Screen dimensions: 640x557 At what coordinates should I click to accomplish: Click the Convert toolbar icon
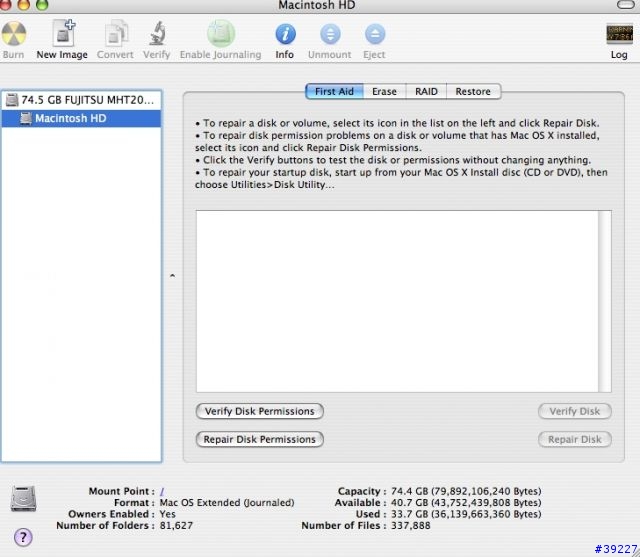[116, 33]
